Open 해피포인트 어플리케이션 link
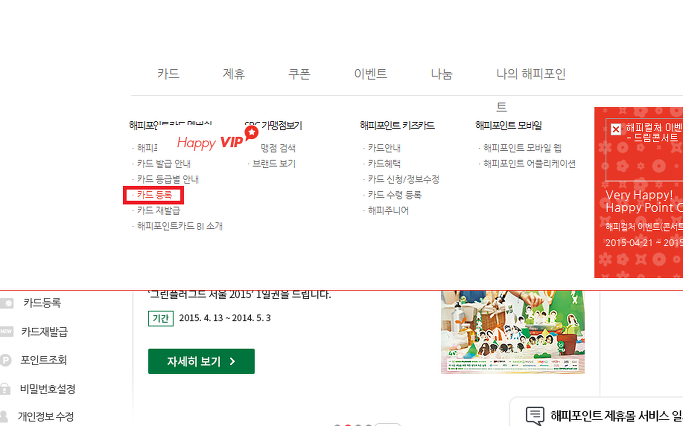 pos(529,164)
